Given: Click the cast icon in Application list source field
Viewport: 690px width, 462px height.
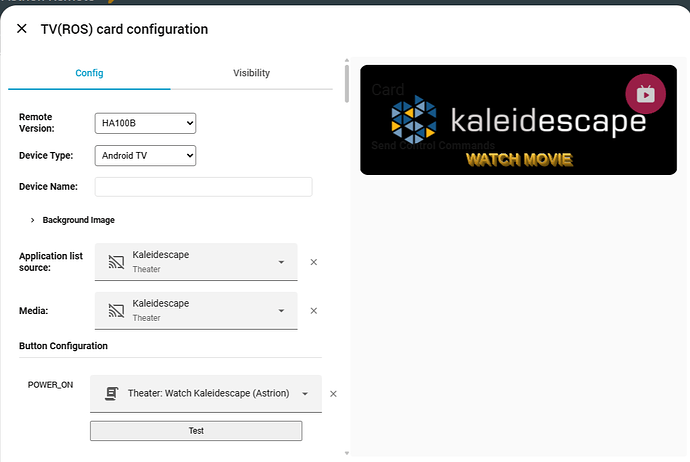Looking at the screenshot, I should pyautogui.click(x=116, y=262).
